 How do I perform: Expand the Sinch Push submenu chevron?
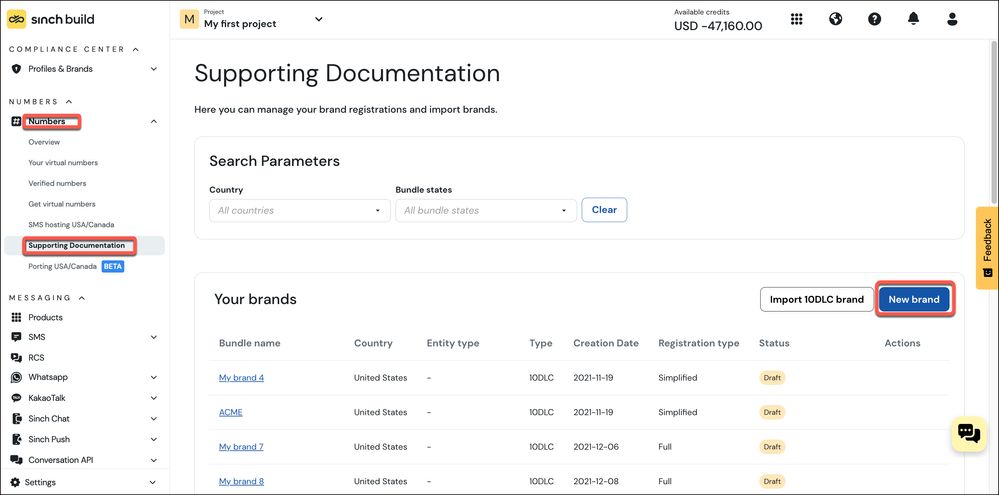(x=154, y=440)
